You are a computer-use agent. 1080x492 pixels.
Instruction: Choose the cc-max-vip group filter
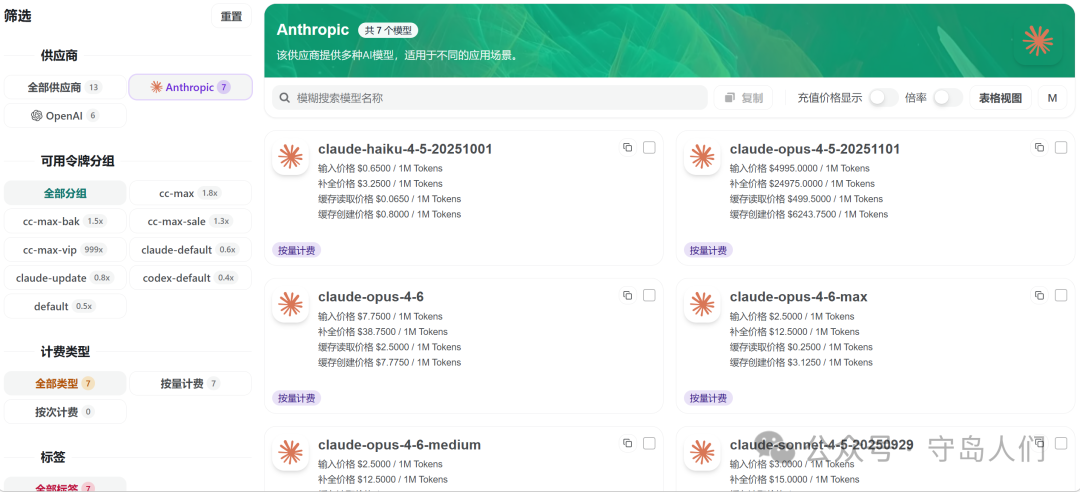point(65,250)
